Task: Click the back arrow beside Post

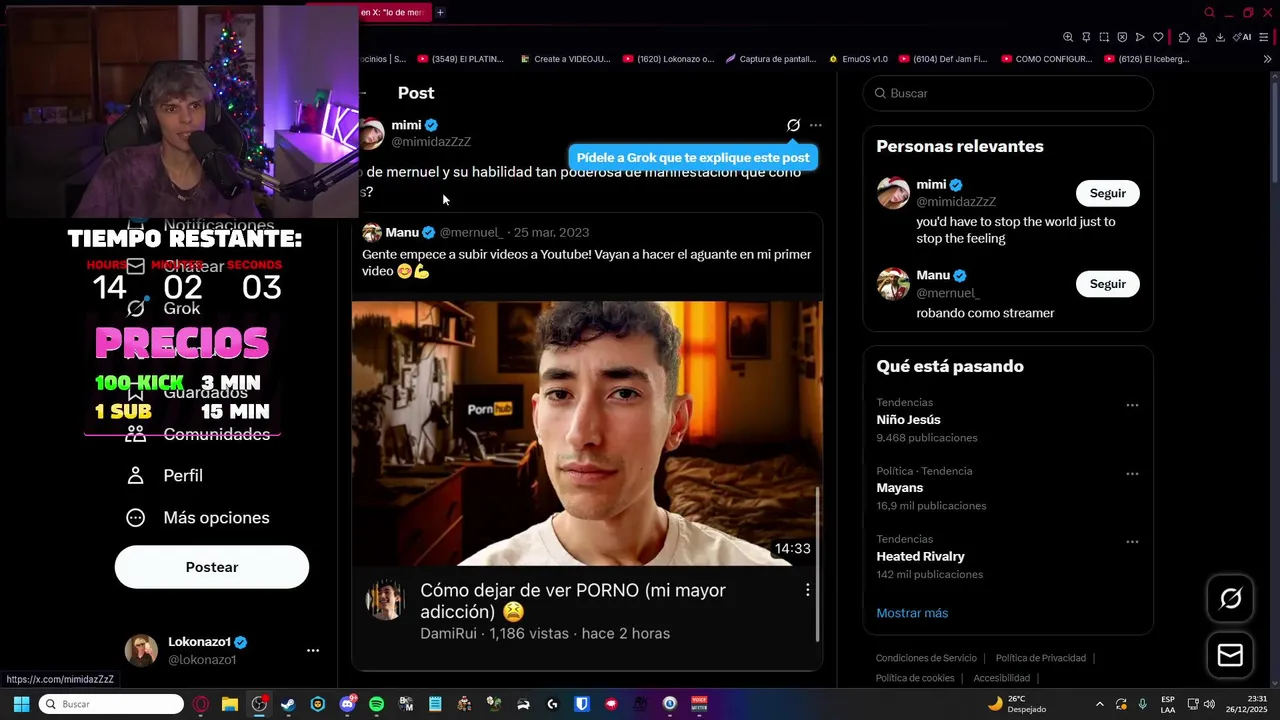Action: [364, 92]
